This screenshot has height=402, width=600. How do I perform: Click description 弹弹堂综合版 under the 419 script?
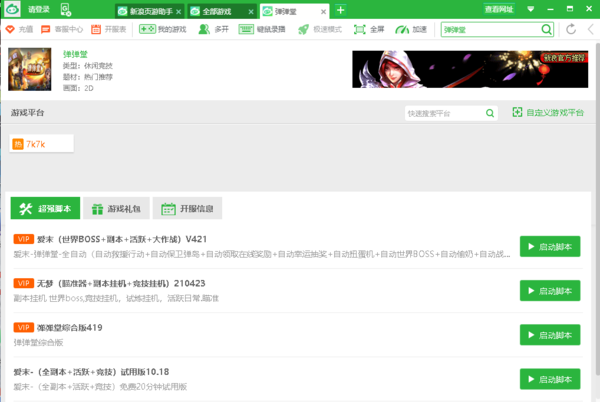pyautogui.click(x=38, y=343)
